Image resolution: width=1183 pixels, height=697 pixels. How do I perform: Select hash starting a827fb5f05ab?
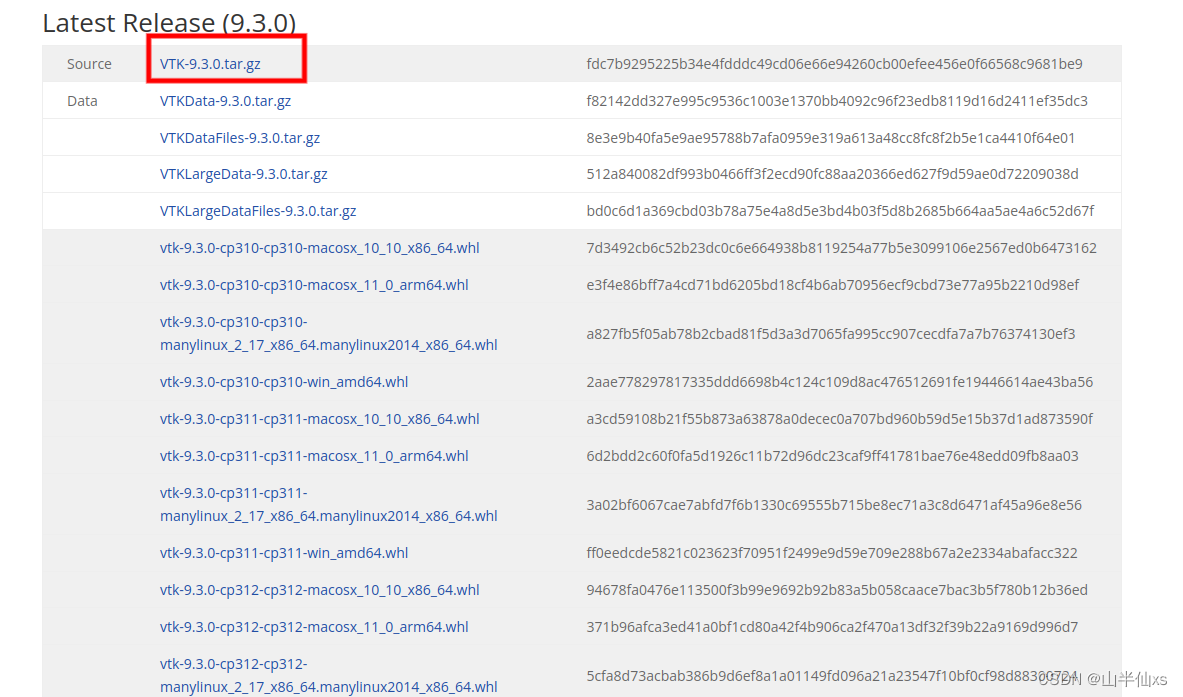831,334
